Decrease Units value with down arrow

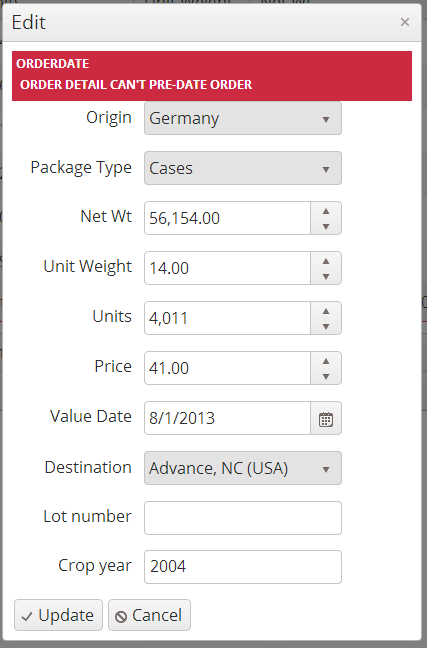click(326, 326)
